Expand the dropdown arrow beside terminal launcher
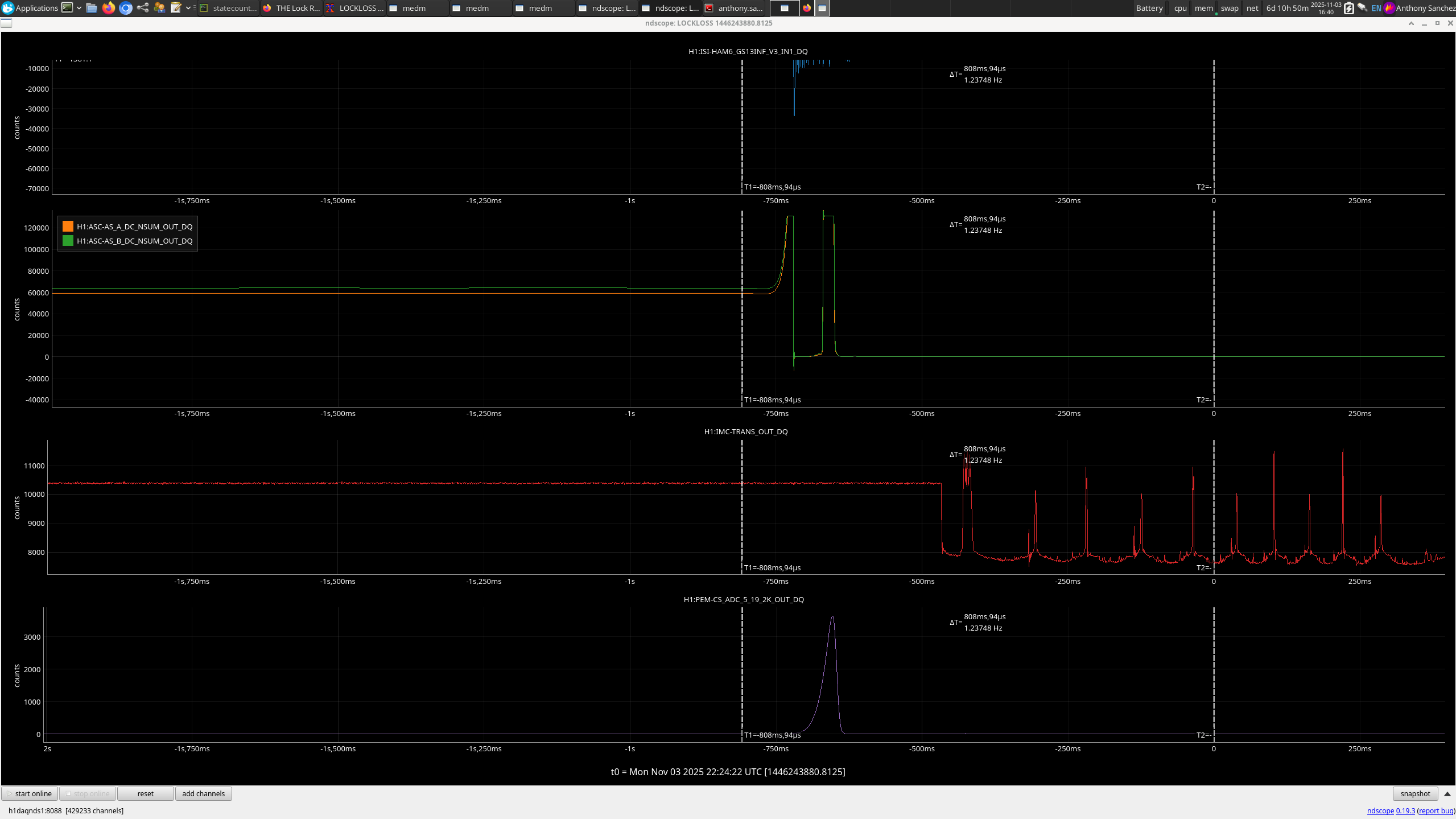This screenshot has height=819, width=1456. pos(79,8)
